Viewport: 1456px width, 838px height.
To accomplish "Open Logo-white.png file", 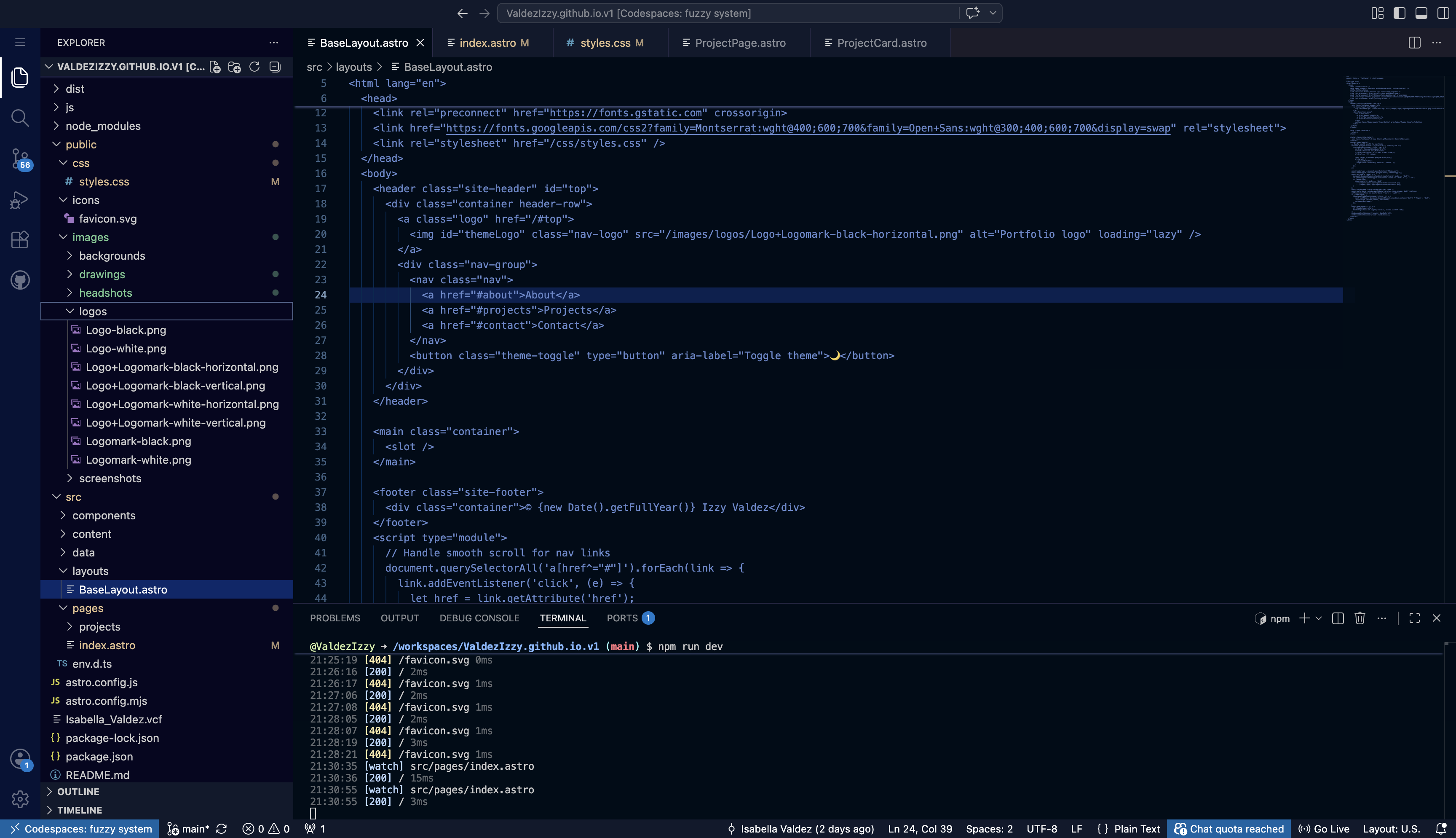I will (x=167, y=349).
